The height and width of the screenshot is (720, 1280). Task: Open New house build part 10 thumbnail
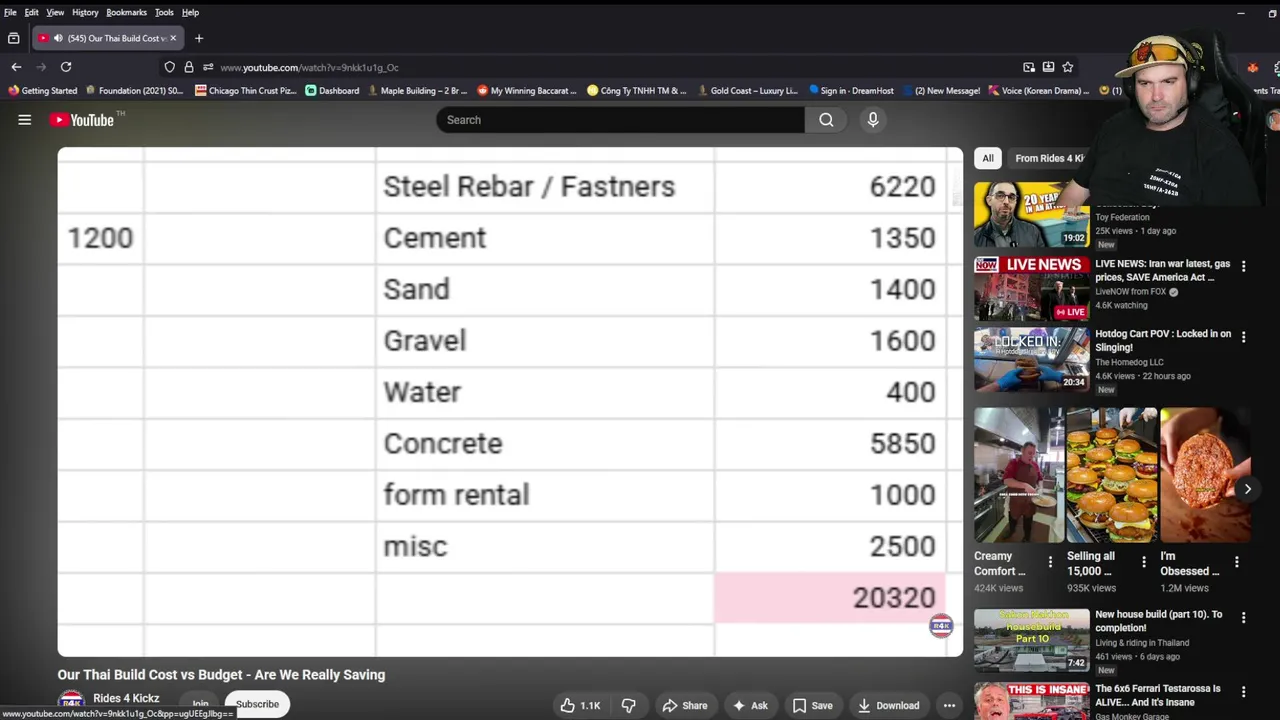pyautogui.click(x=1032, y=639)
